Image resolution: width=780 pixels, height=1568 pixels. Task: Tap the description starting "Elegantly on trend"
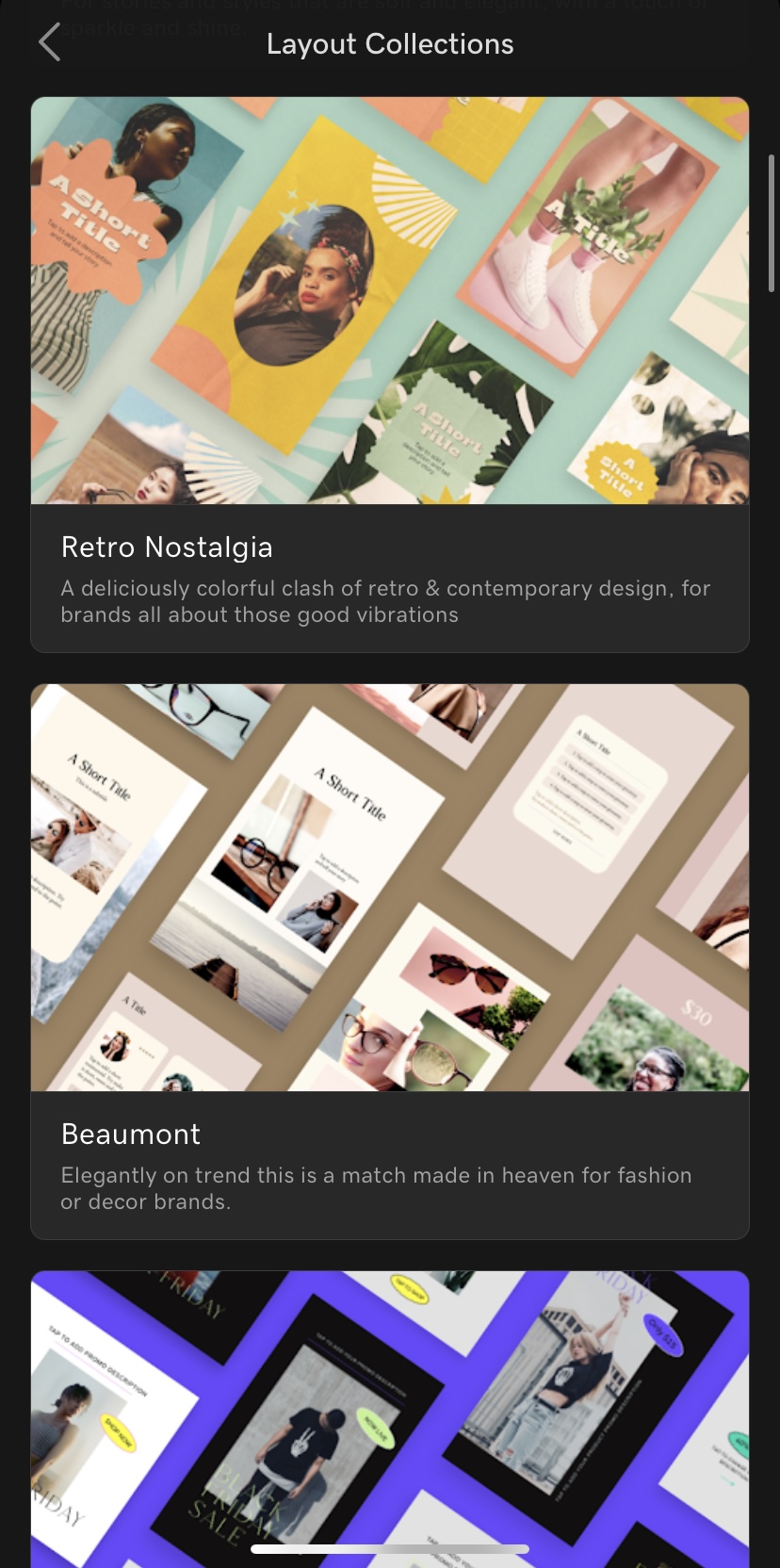coord(376,1188)
